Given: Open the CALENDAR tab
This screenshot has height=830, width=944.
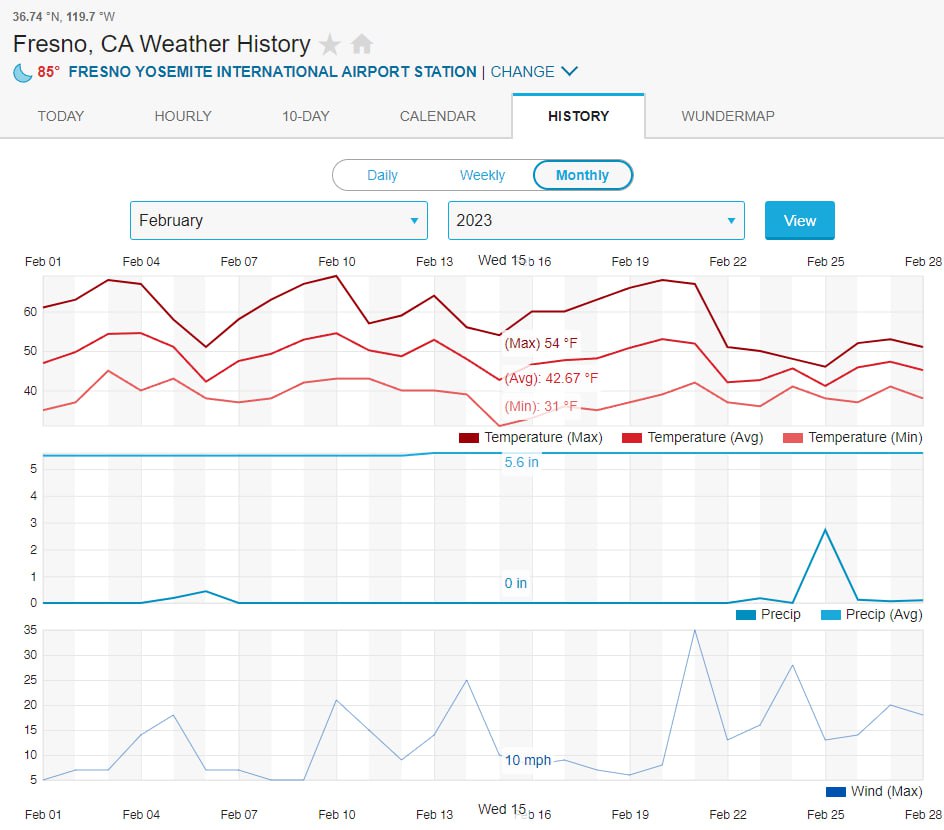Looking at the screenshot, I should pyautogui.click(x=438, y=116).
